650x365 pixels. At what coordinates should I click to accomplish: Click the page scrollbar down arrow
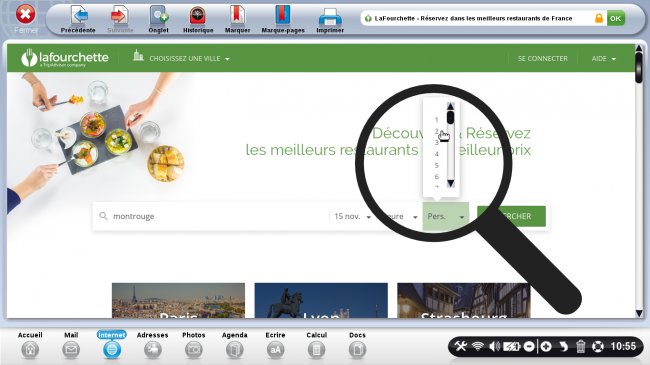[639, 313]
